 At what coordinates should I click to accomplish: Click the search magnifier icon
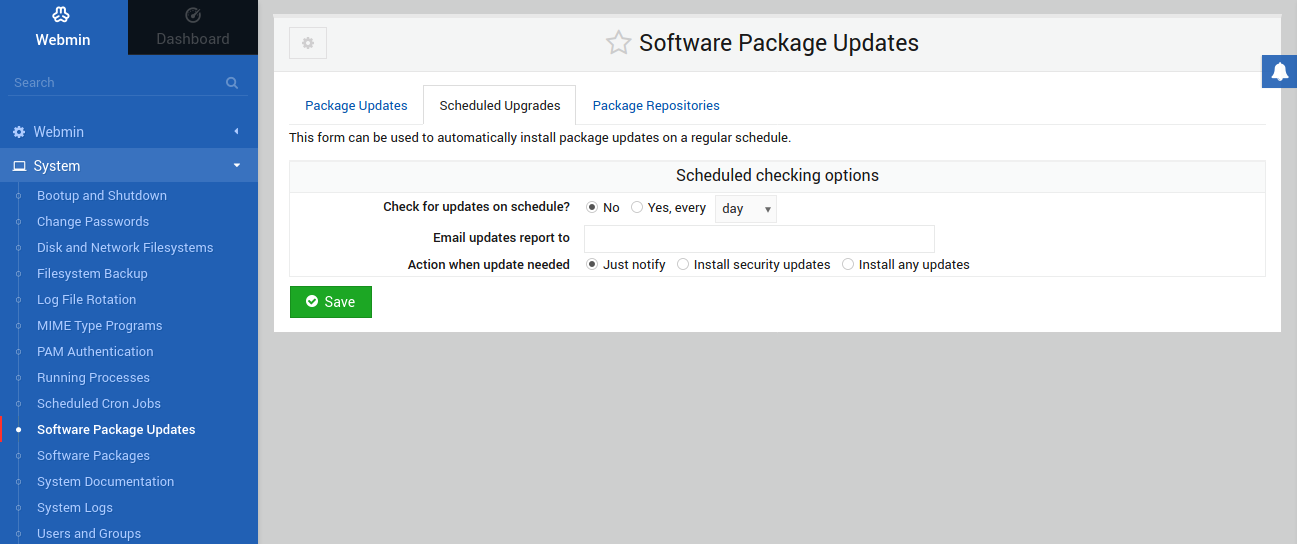coord(232,83)
